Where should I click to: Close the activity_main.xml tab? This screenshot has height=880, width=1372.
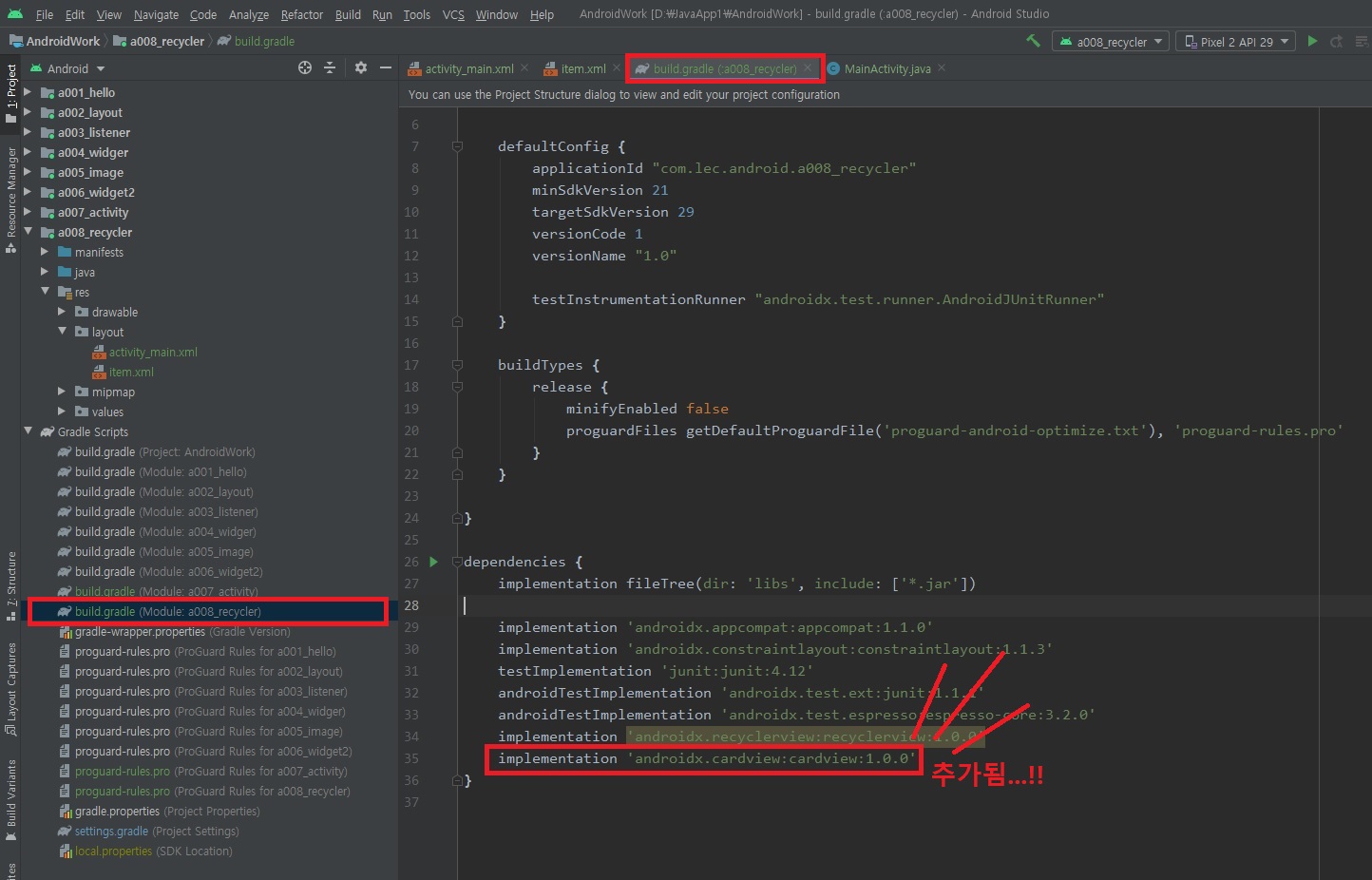[x=524, y=68]
